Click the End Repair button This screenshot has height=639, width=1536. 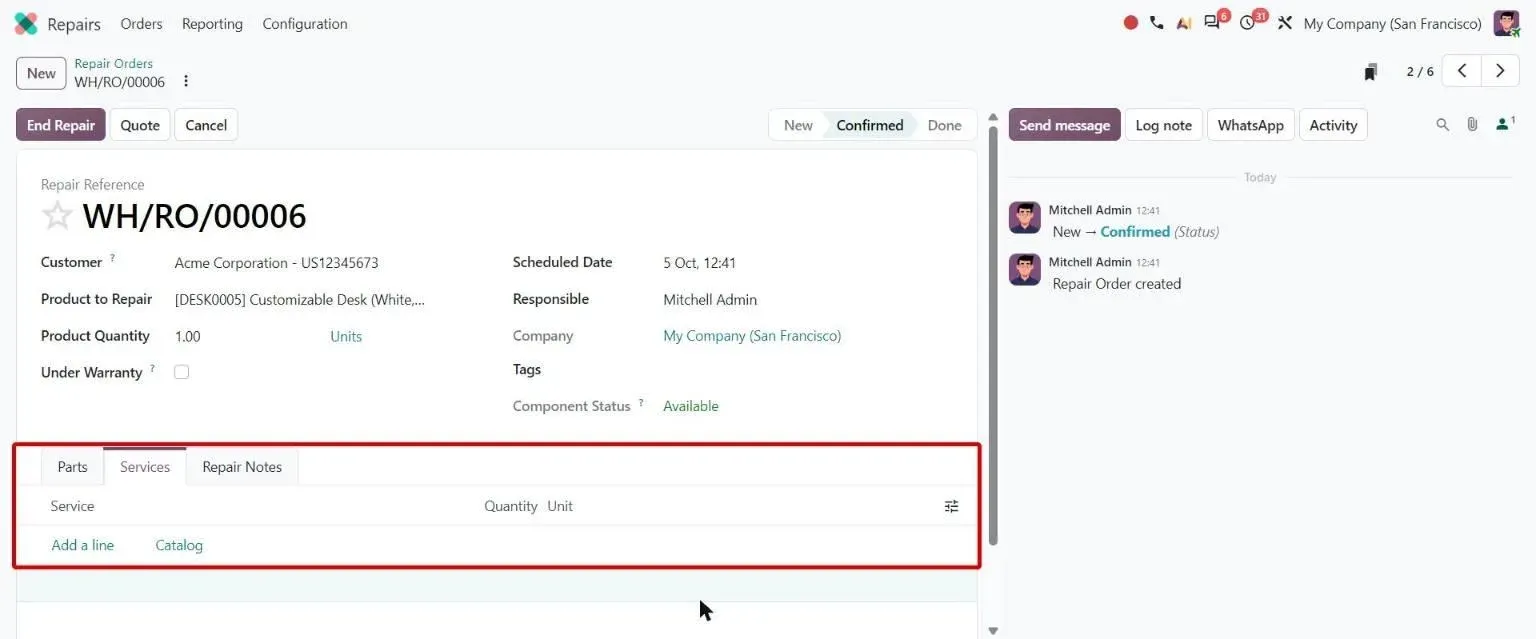(x=61, y=125)
